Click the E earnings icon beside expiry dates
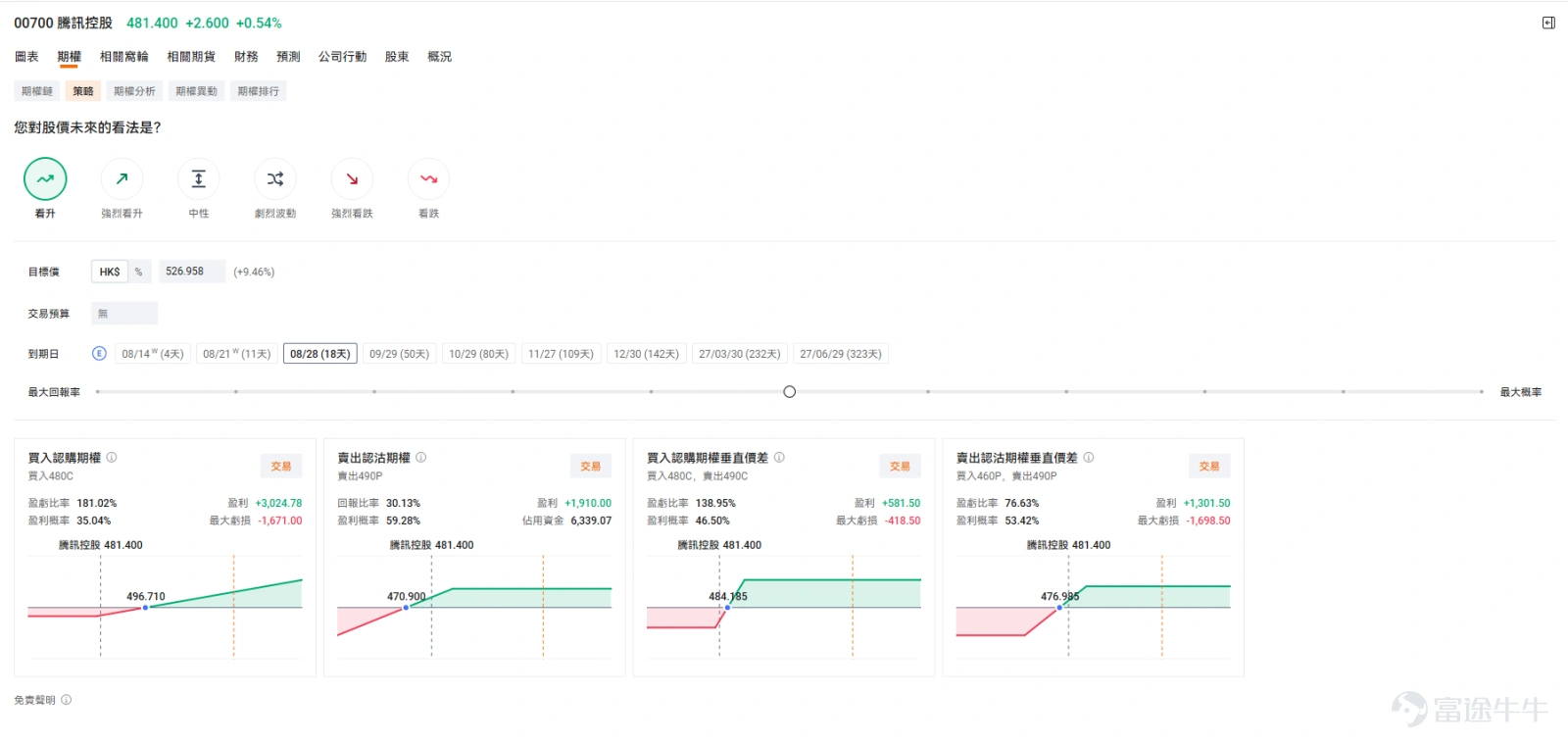This screenshot has height=745, width=1568. [x=99, y=354]
